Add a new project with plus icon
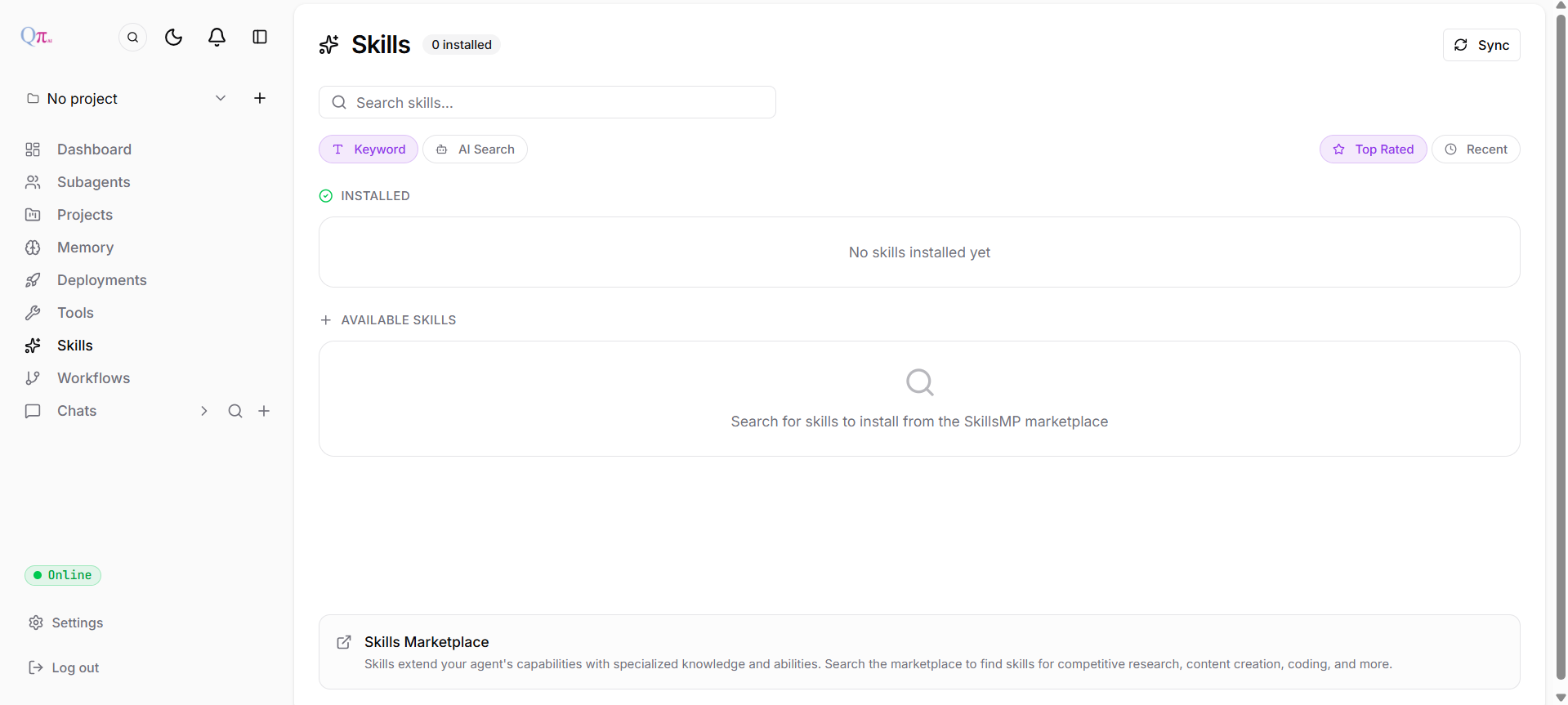Viewport: 1568px width, 705px height. (260, 98)
